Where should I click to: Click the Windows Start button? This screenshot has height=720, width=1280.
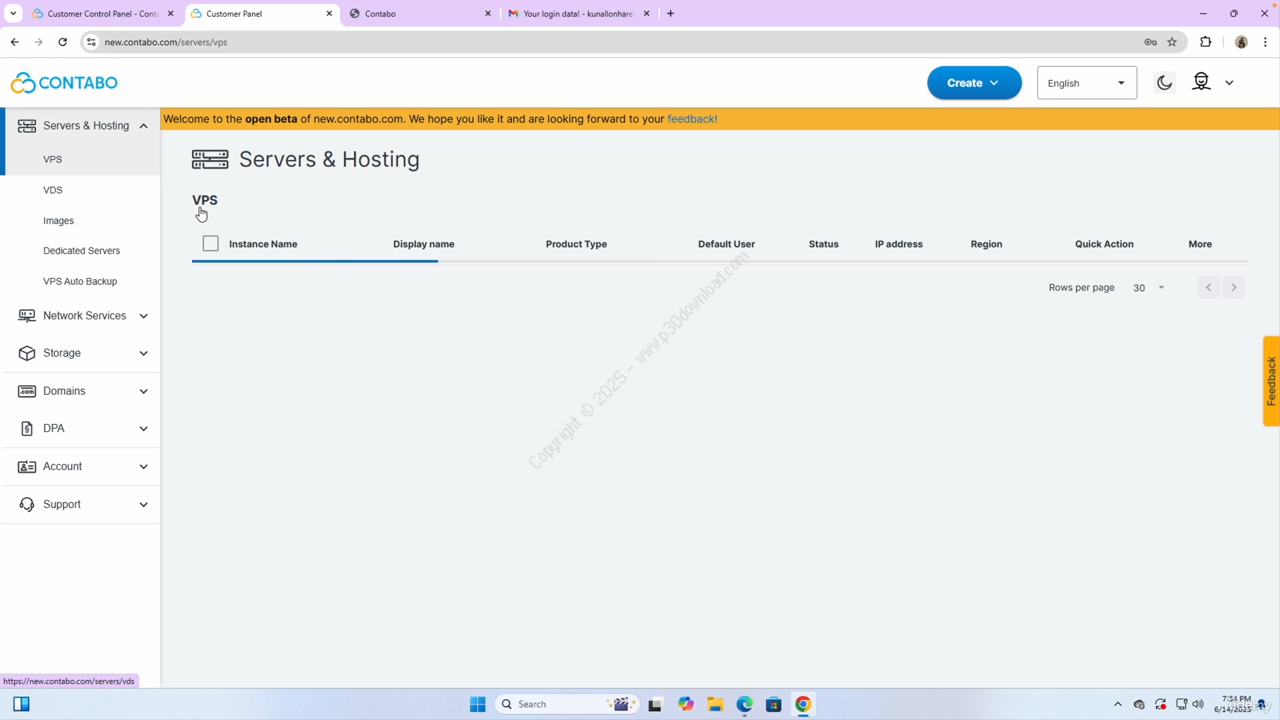[477, 704]
